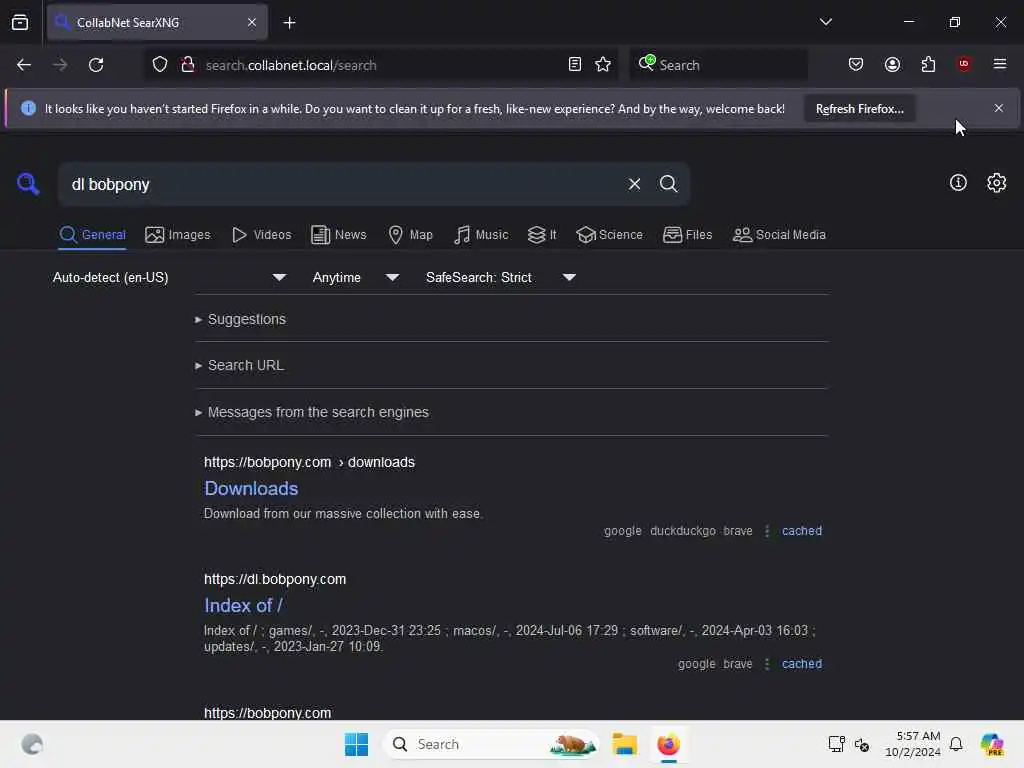1024x768 pixels.
Task: Open Firefox View icon
Action: 20,22
